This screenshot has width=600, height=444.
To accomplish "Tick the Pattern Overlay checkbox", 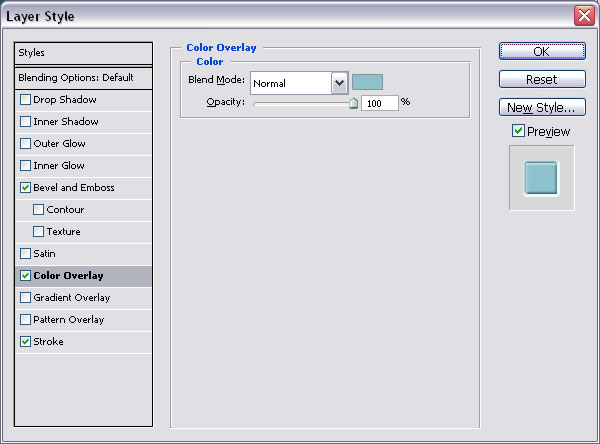I will (x=25, y=320).
